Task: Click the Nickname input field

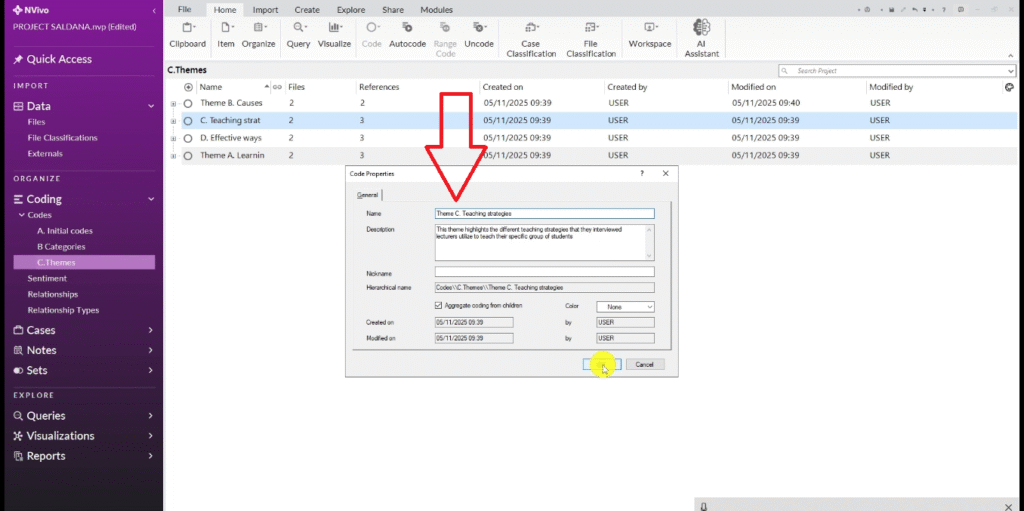Action: pos(544,271)
